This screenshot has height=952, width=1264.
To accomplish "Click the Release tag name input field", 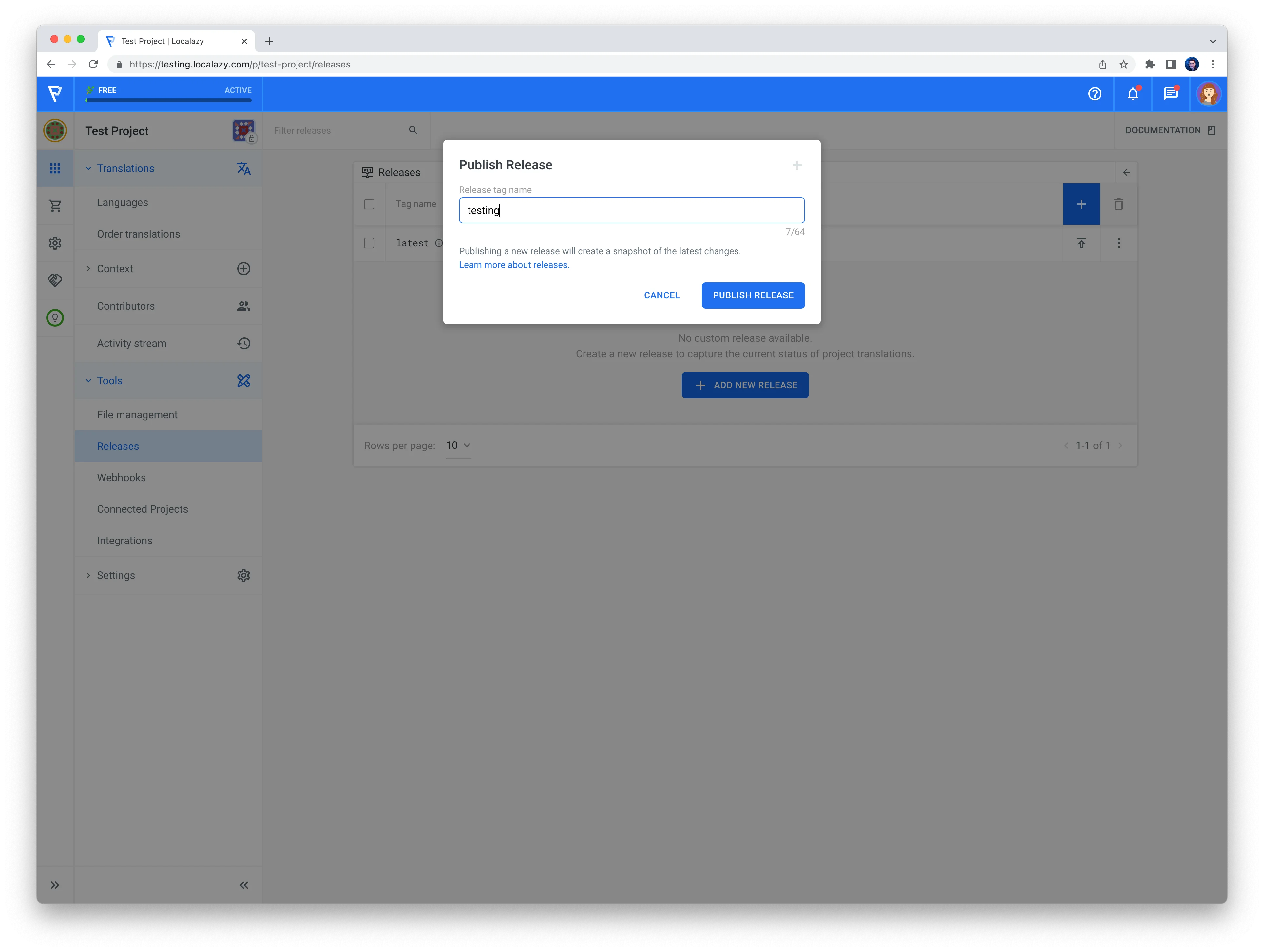I will [x=631, y=210].
